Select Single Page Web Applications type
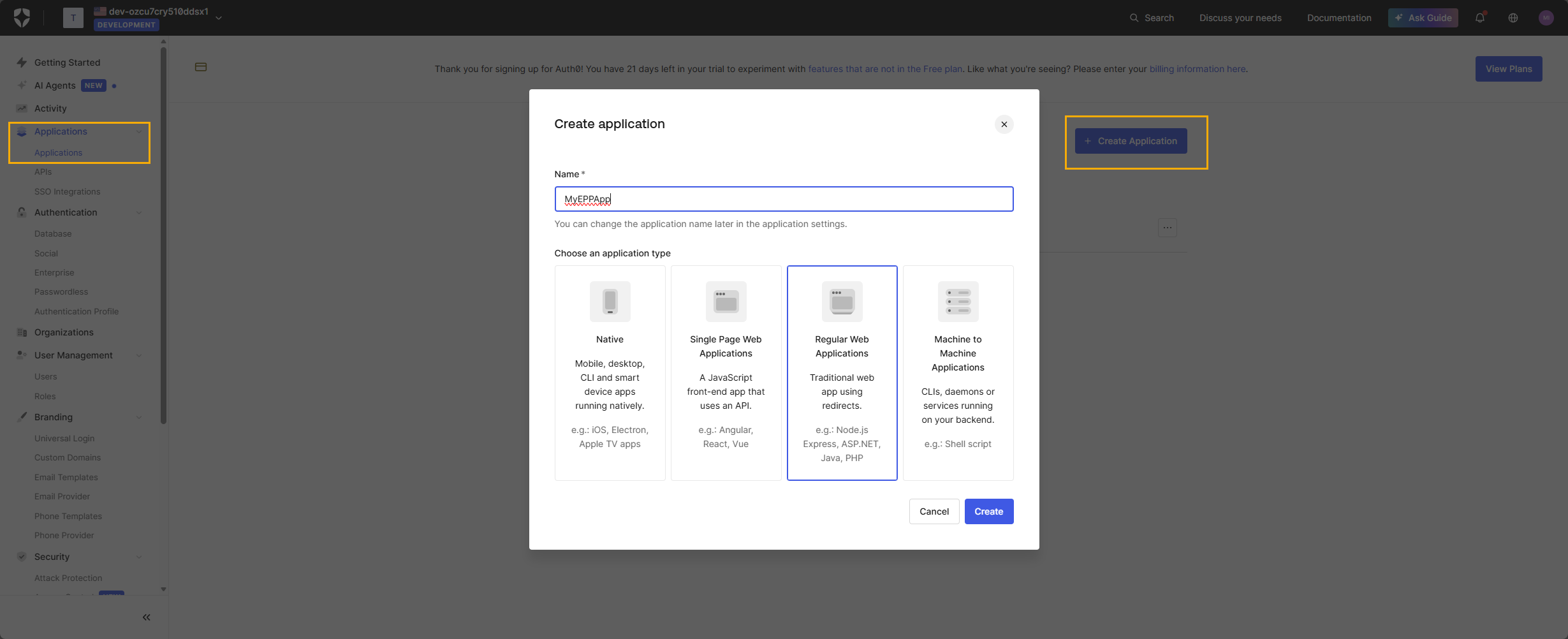This screenshot has height=639, width=1568. click(726, 372)
